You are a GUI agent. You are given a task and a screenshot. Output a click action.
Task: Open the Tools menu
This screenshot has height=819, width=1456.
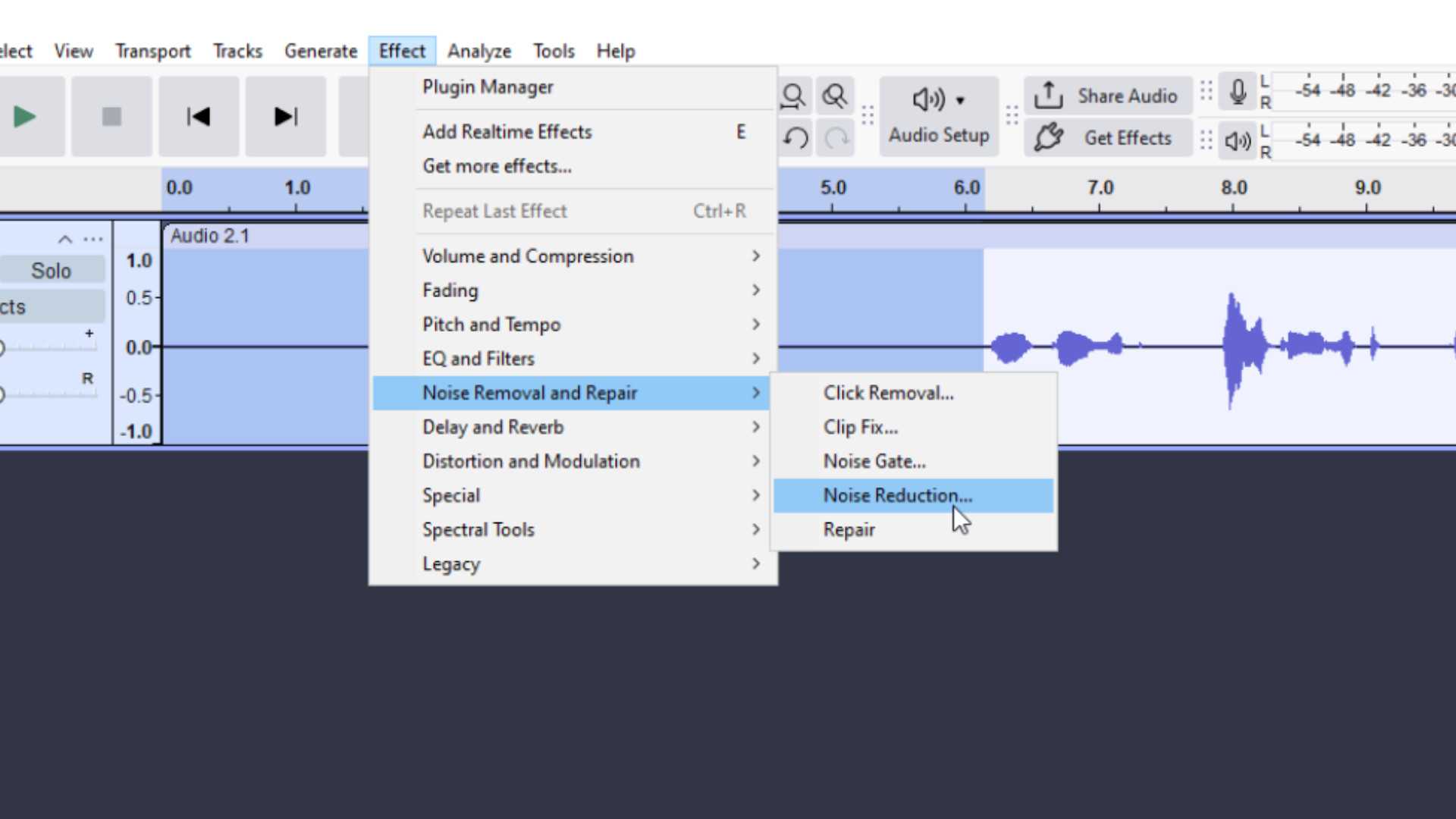554,51
